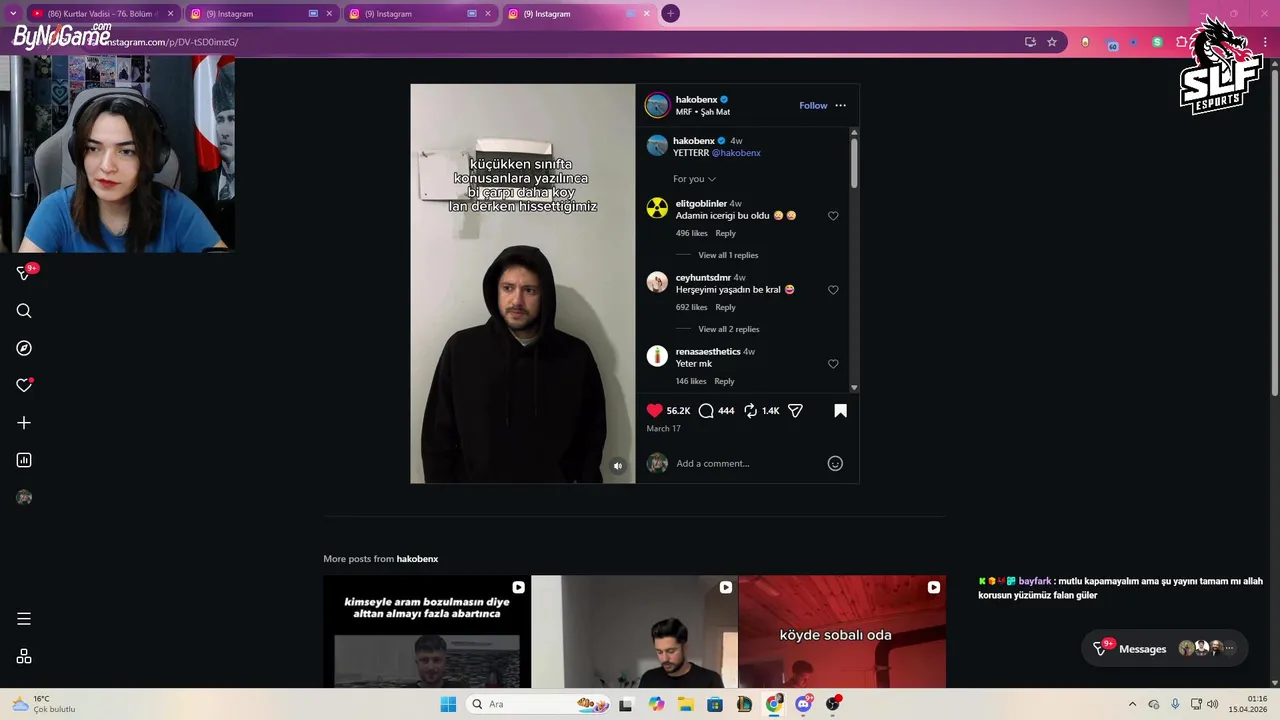Click the comments scroll down arrow
The image size is (1280, 720).
[854, 387]
